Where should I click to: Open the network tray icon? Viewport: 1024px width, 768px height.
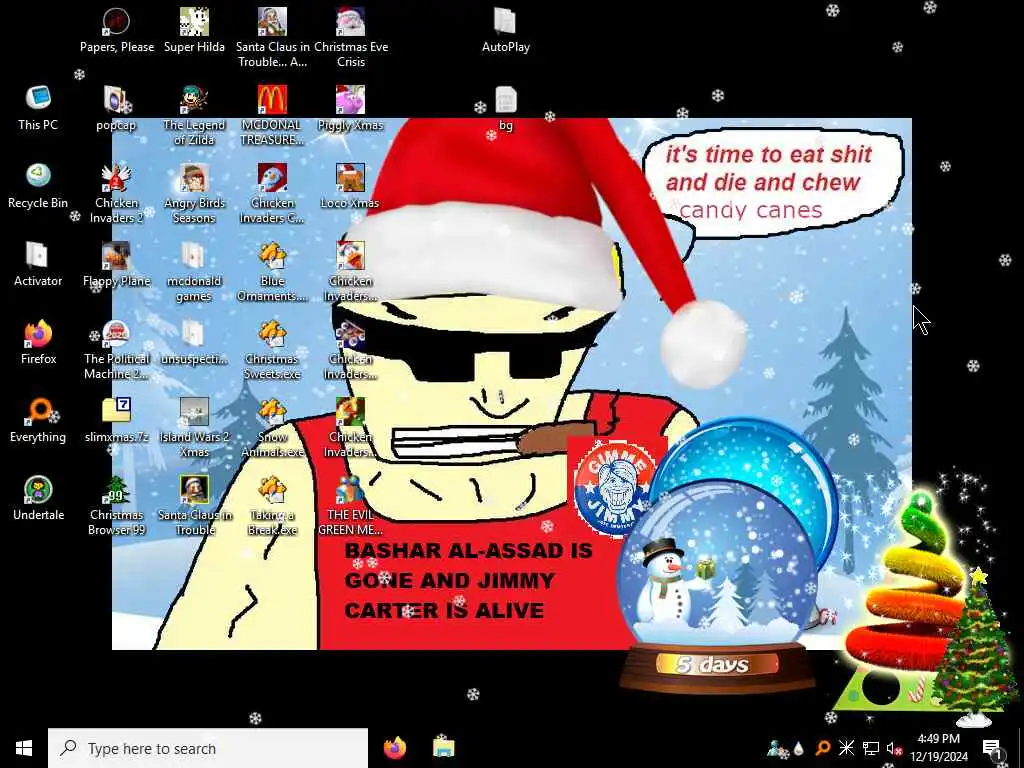[x=870, y=748]
